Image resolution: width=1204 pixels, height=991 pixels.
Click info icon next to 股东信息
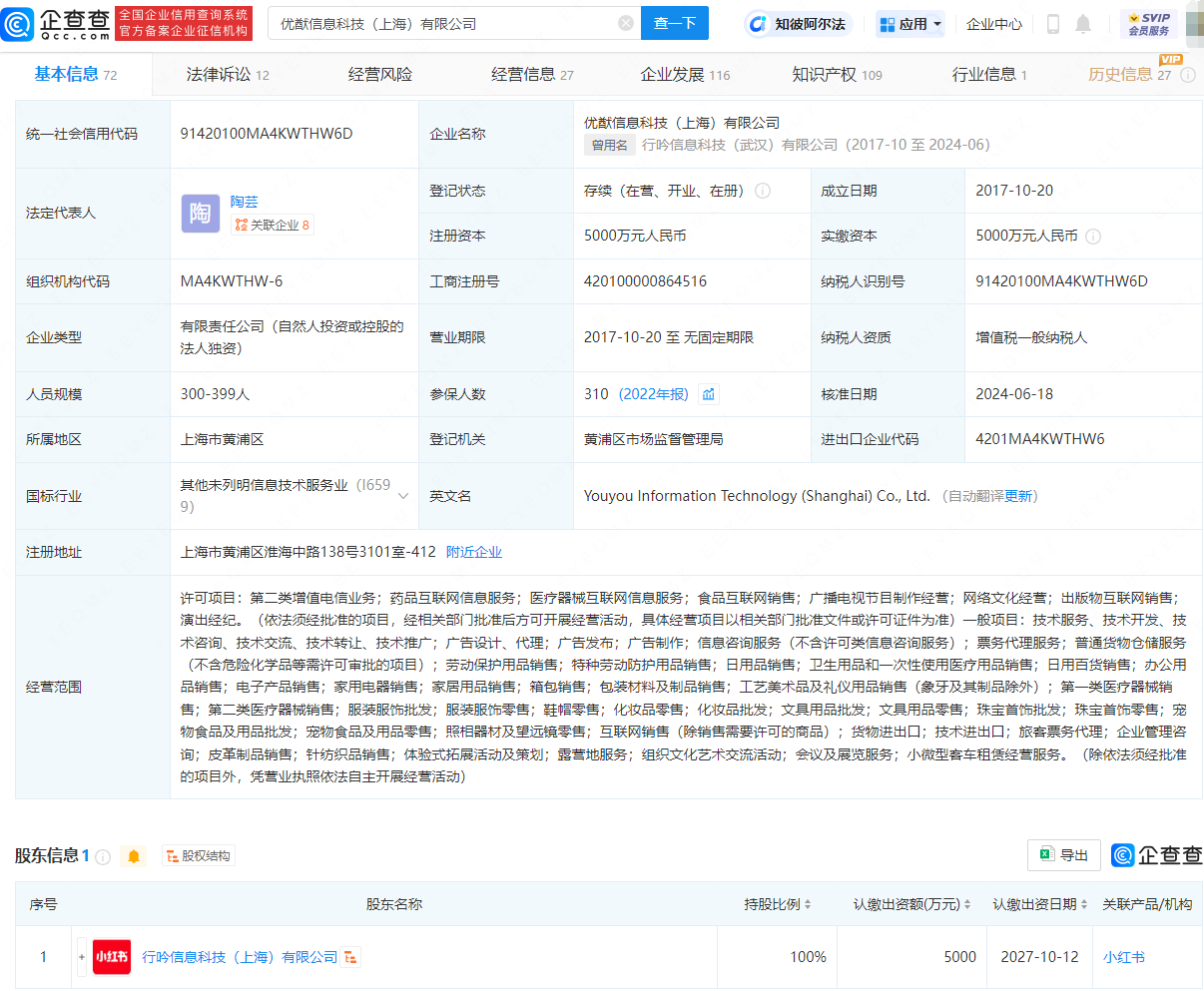tap(102, 856)
